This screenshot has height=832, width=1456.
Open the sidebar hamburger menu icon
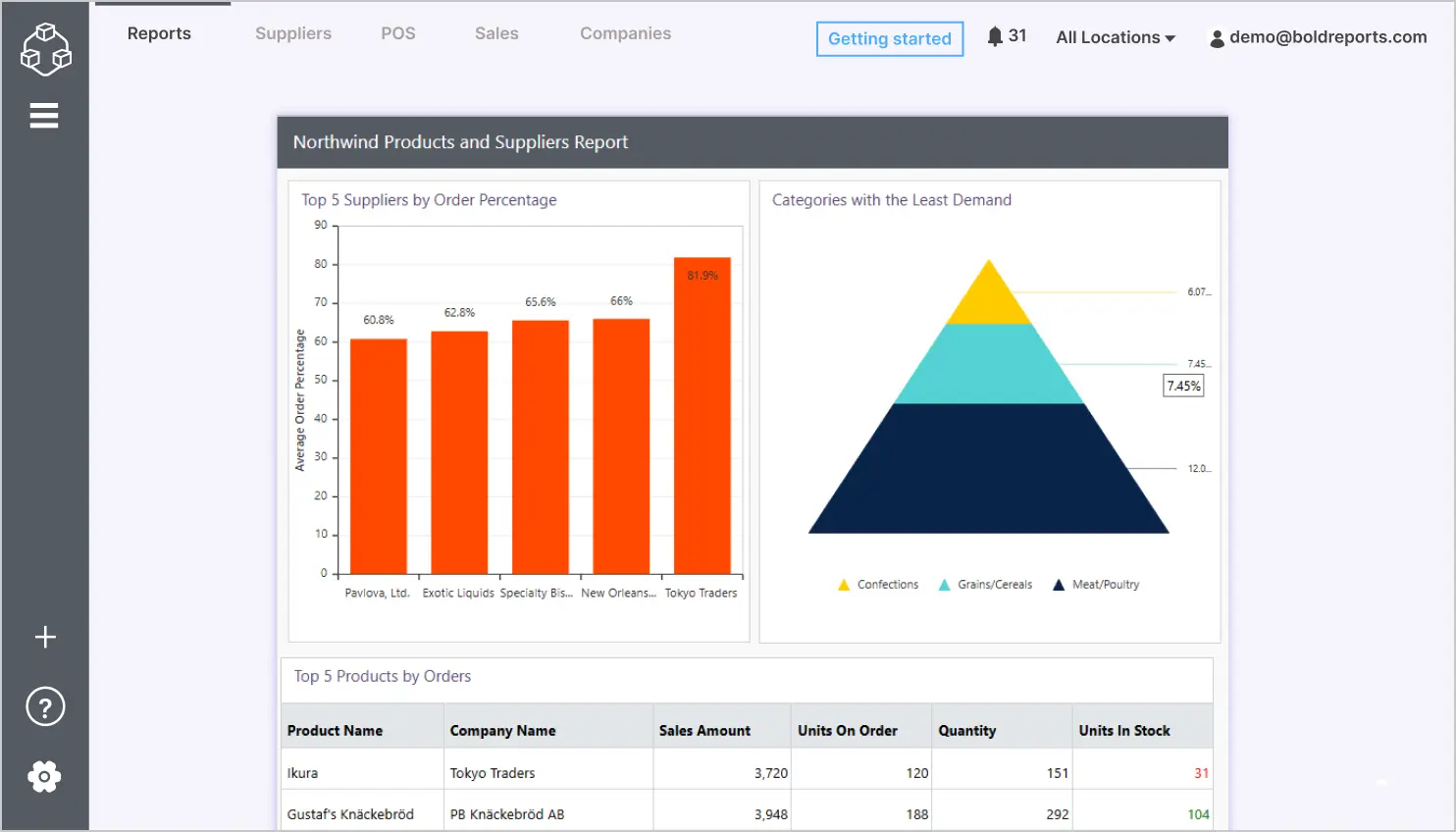click(44, 115)
